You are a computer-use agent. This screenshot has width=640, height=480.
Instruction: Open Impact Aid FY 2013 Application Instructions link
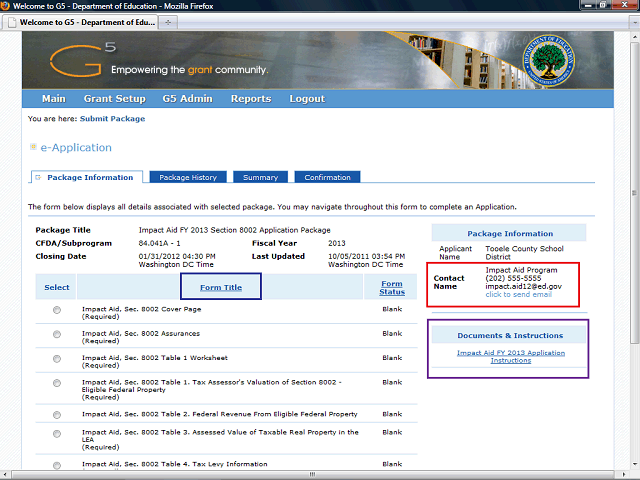(511, 356)
